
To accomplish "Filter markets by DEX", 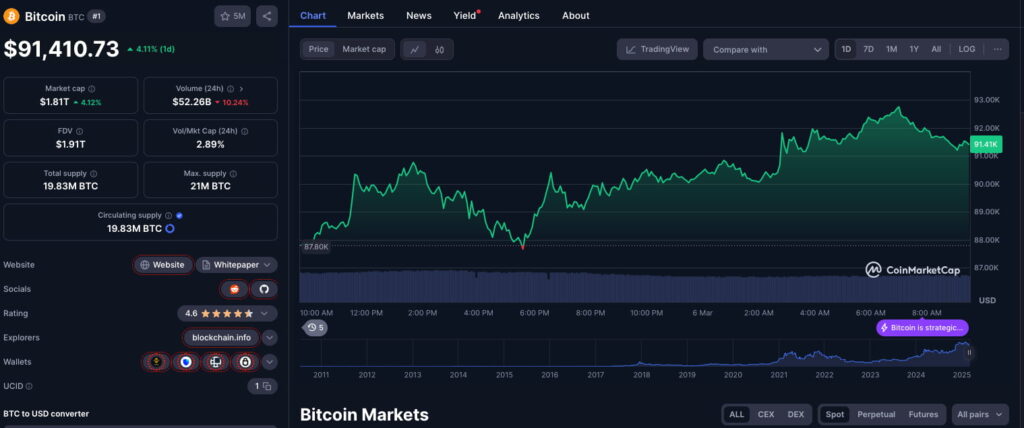I will [x=795, y=414].
